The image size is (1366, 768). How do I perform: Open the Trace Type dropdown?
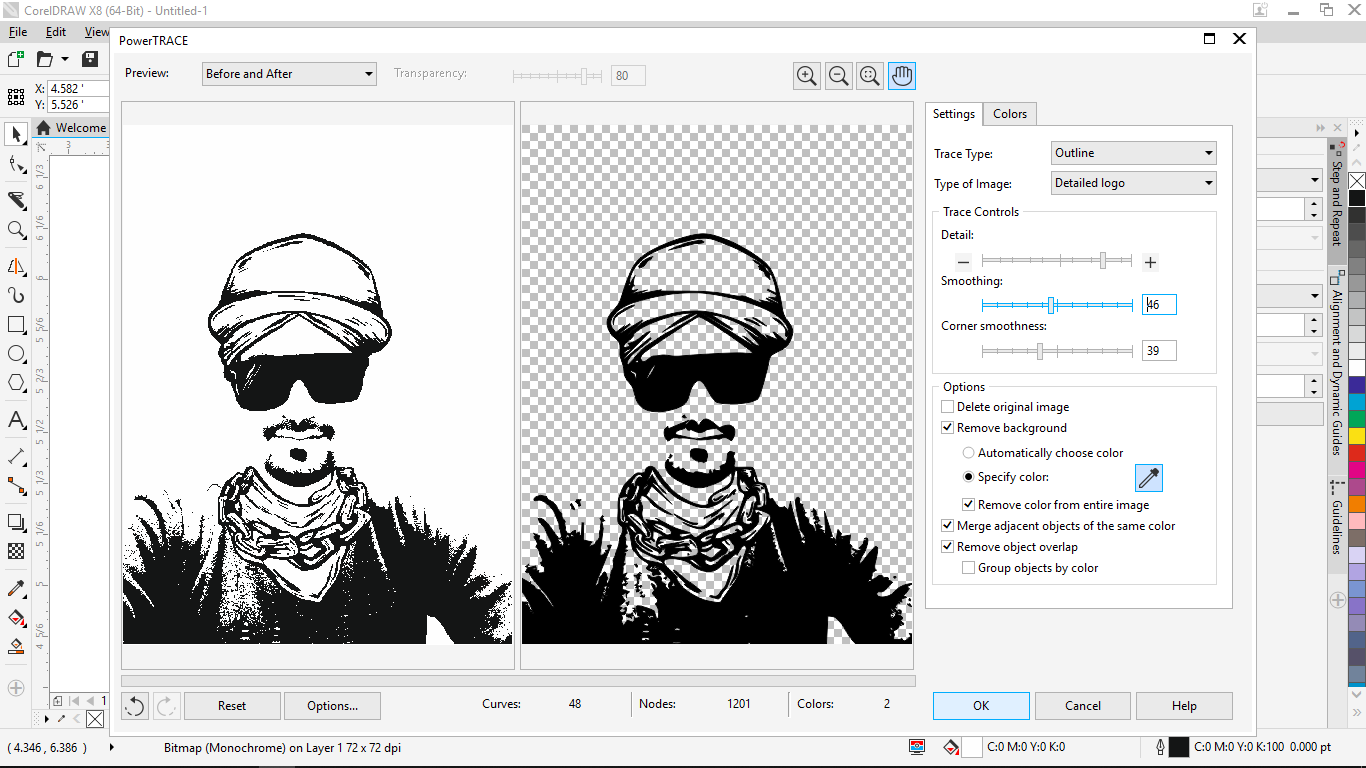pyautogui.click(x=1134, y=153)
